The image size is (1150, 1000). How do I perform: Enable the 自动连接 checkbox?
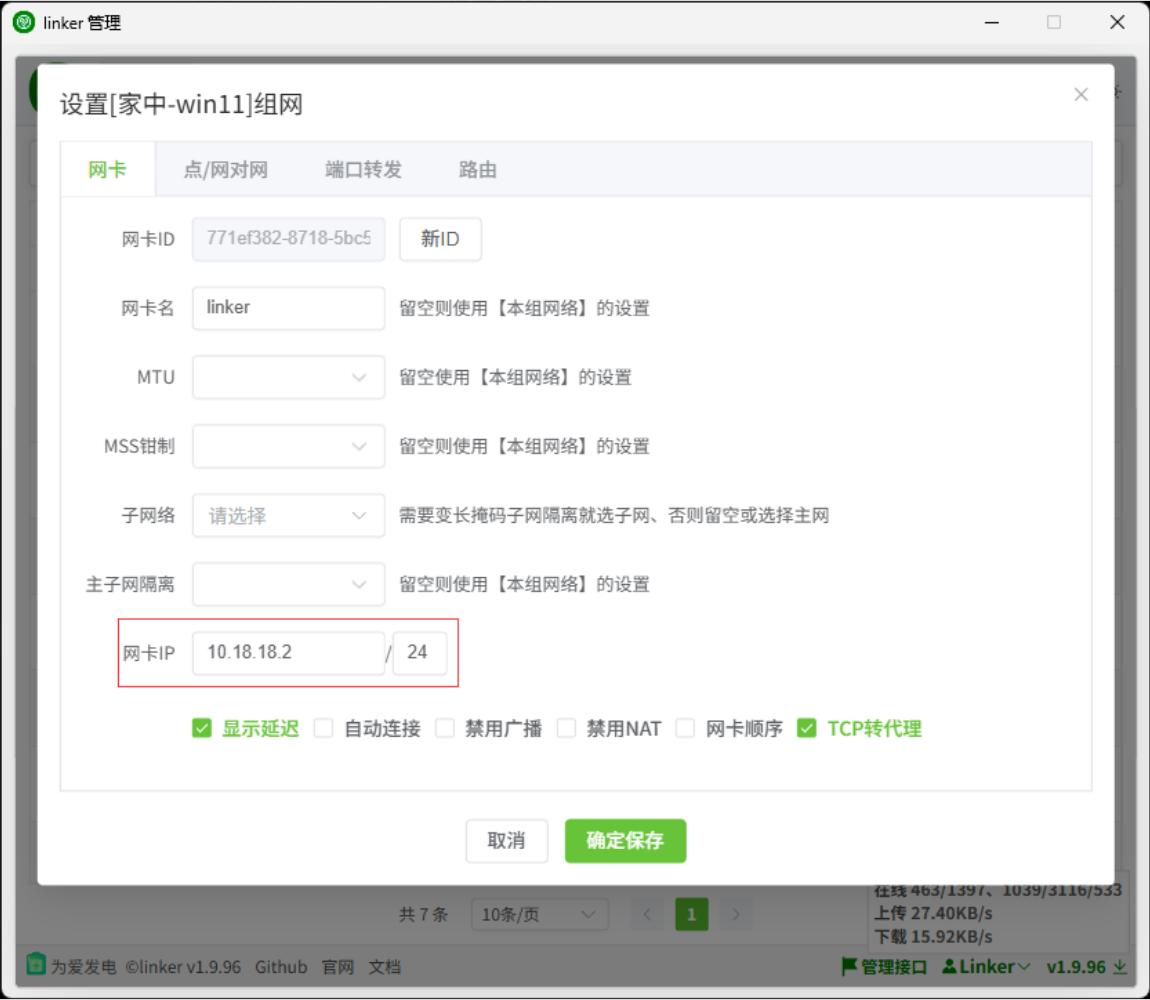323,729
